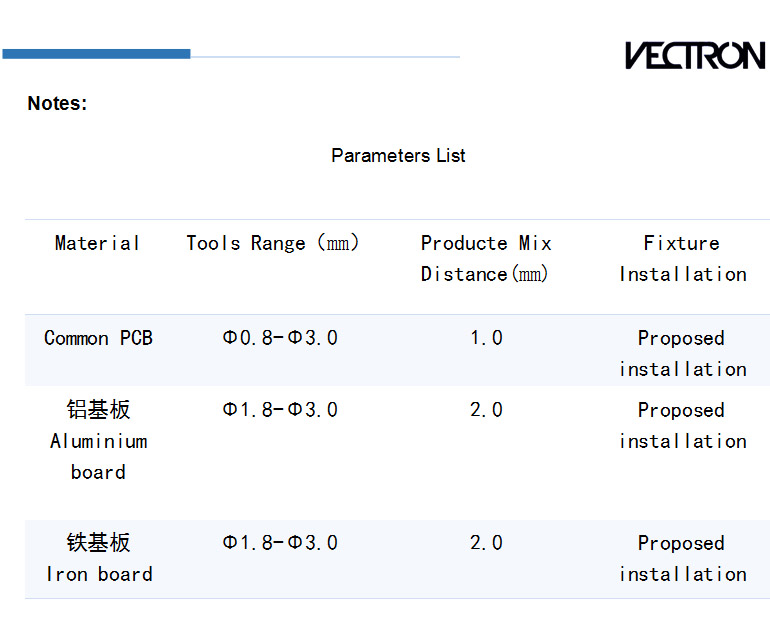Select the Parameters List title

tap(398, 155)
